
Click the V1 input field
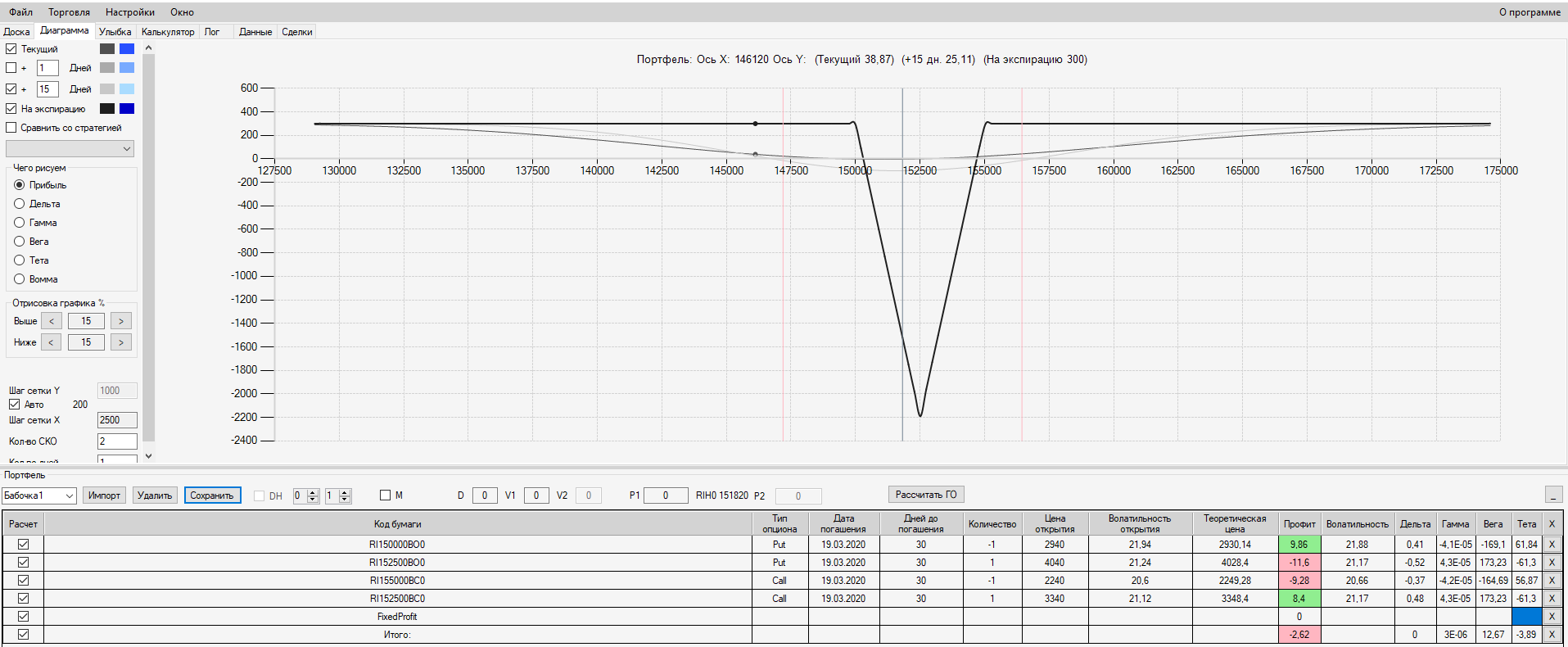pos(536,495)
